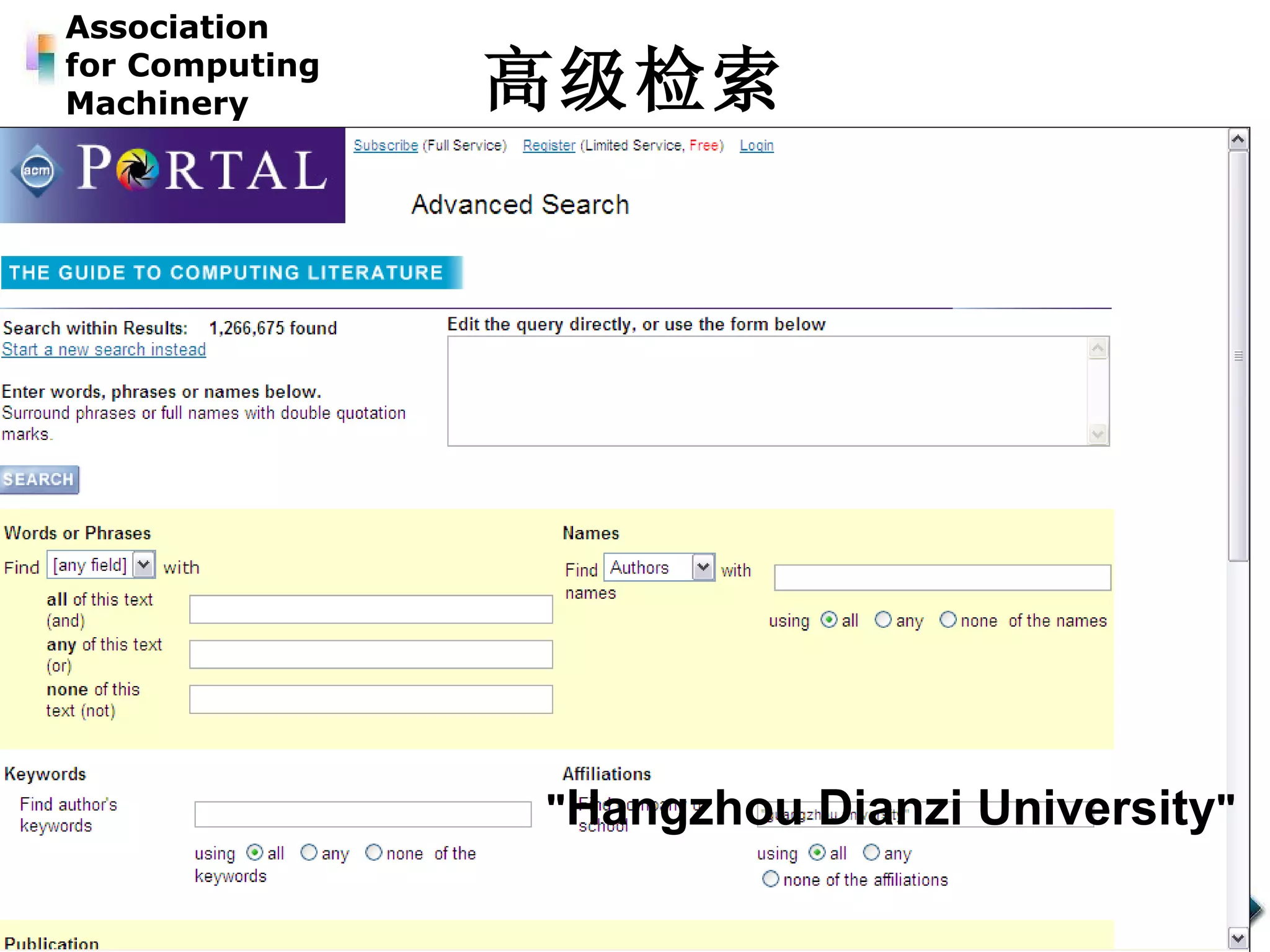1270x952 pixels.
Task: Click the colorful aperture icon in PORTAL
Action: (138, 169)
